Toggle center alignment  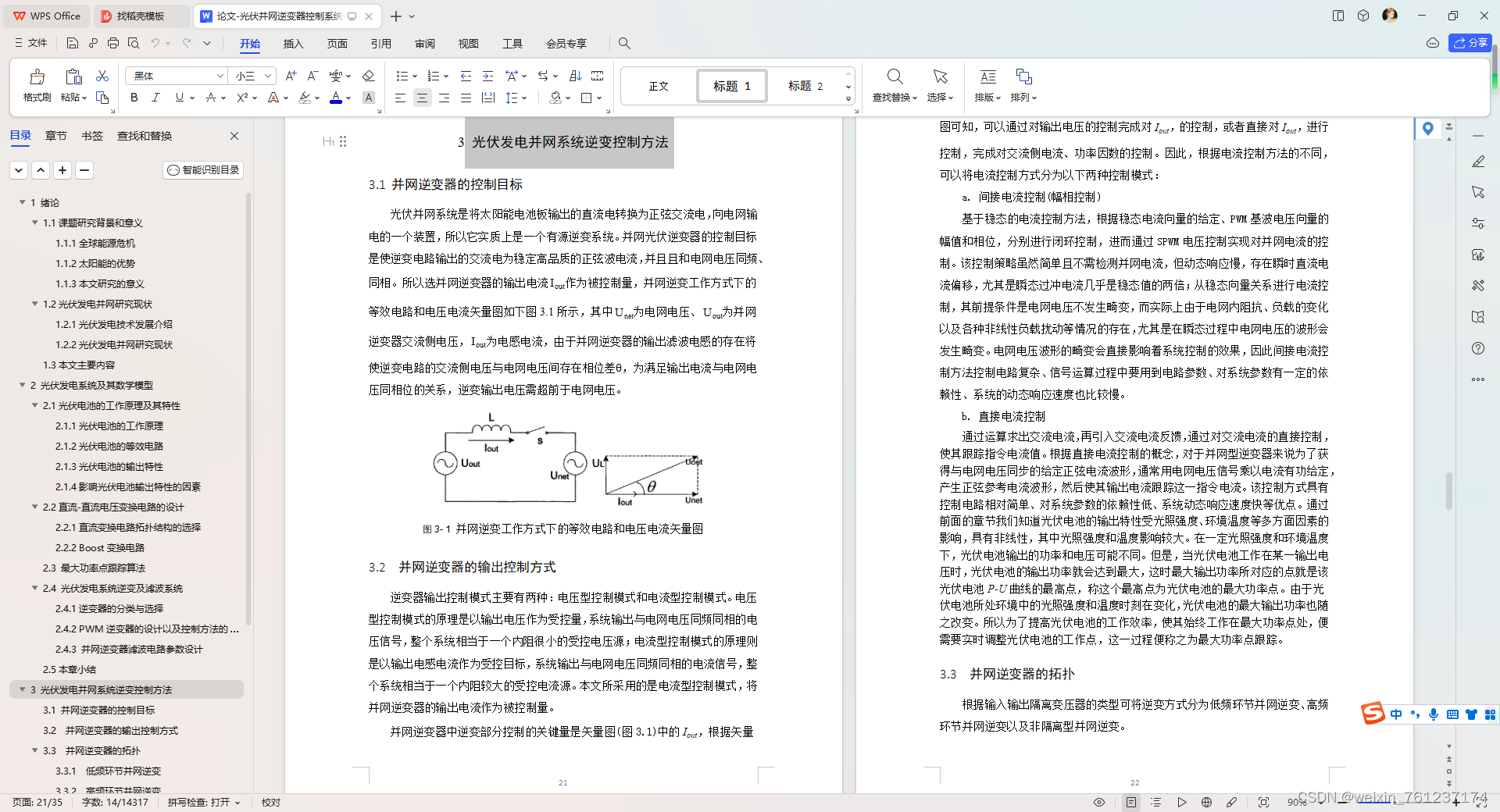coord(422,98)
